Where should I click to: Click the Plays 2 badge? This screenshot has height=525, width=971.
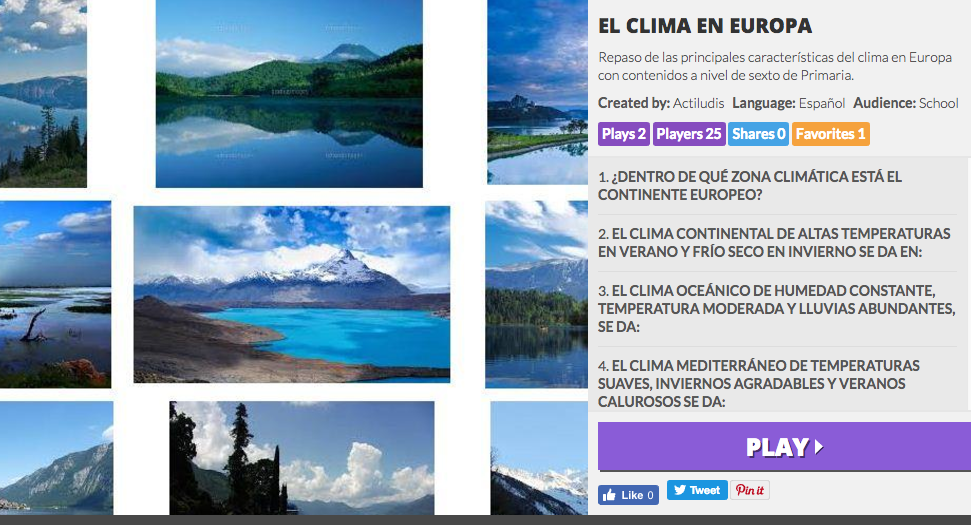pos(624,134)
